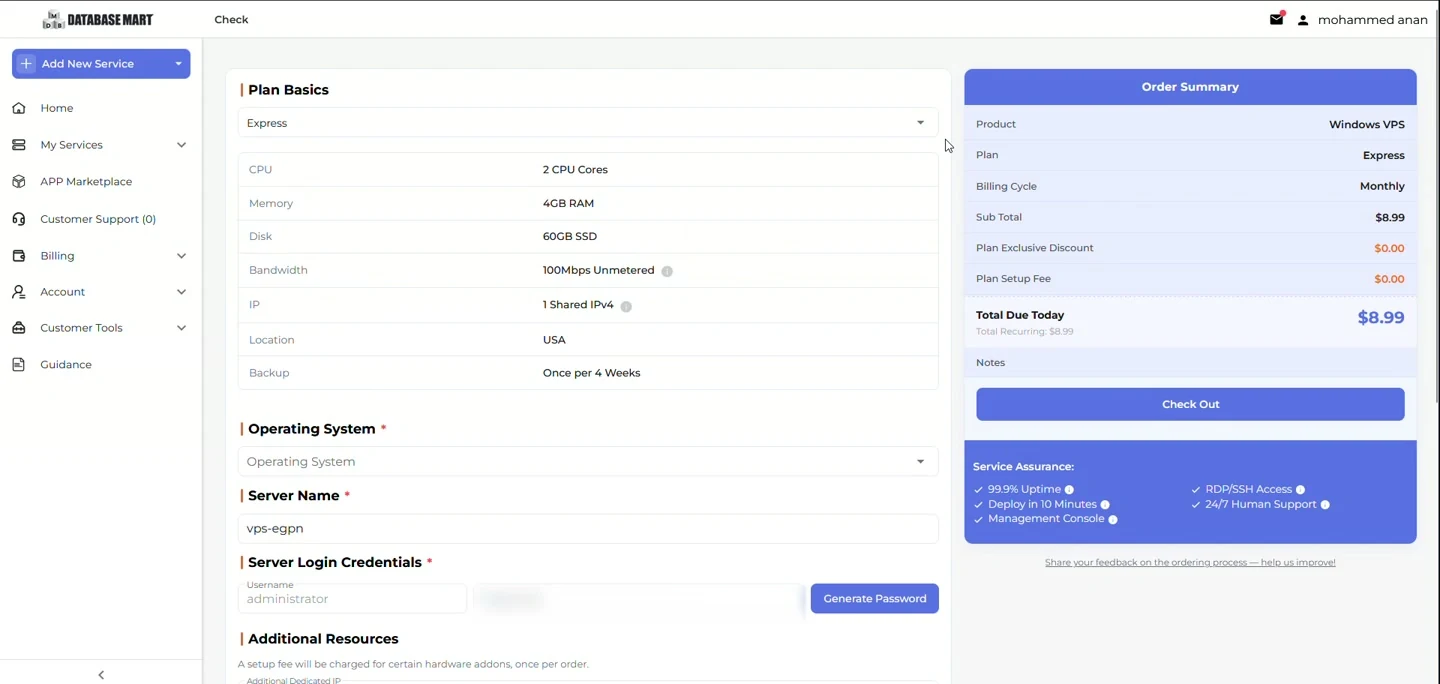Expand the Customer Tools chevron

pos(181,328)
